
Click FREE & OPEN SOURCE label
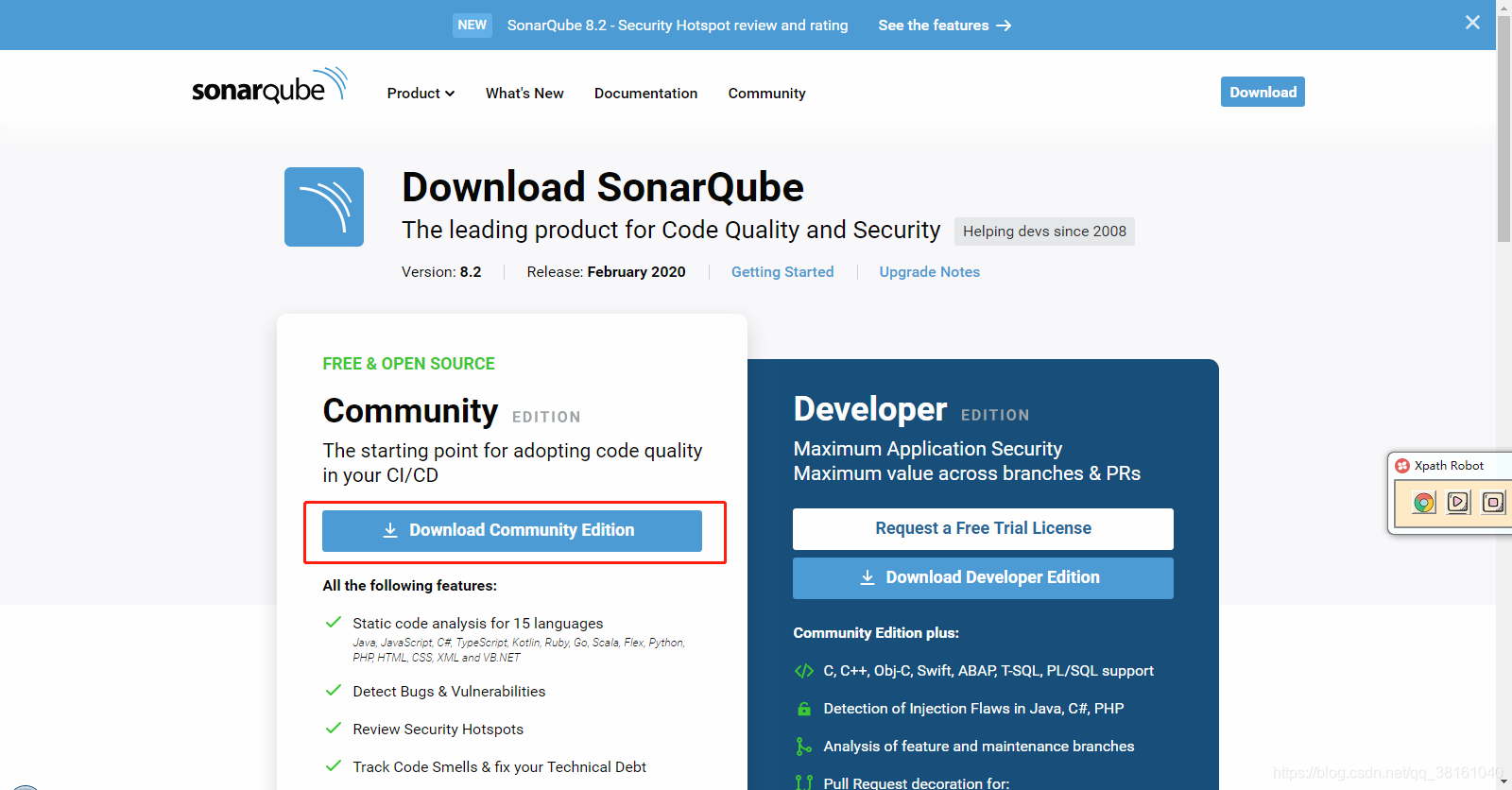point(408,364)
